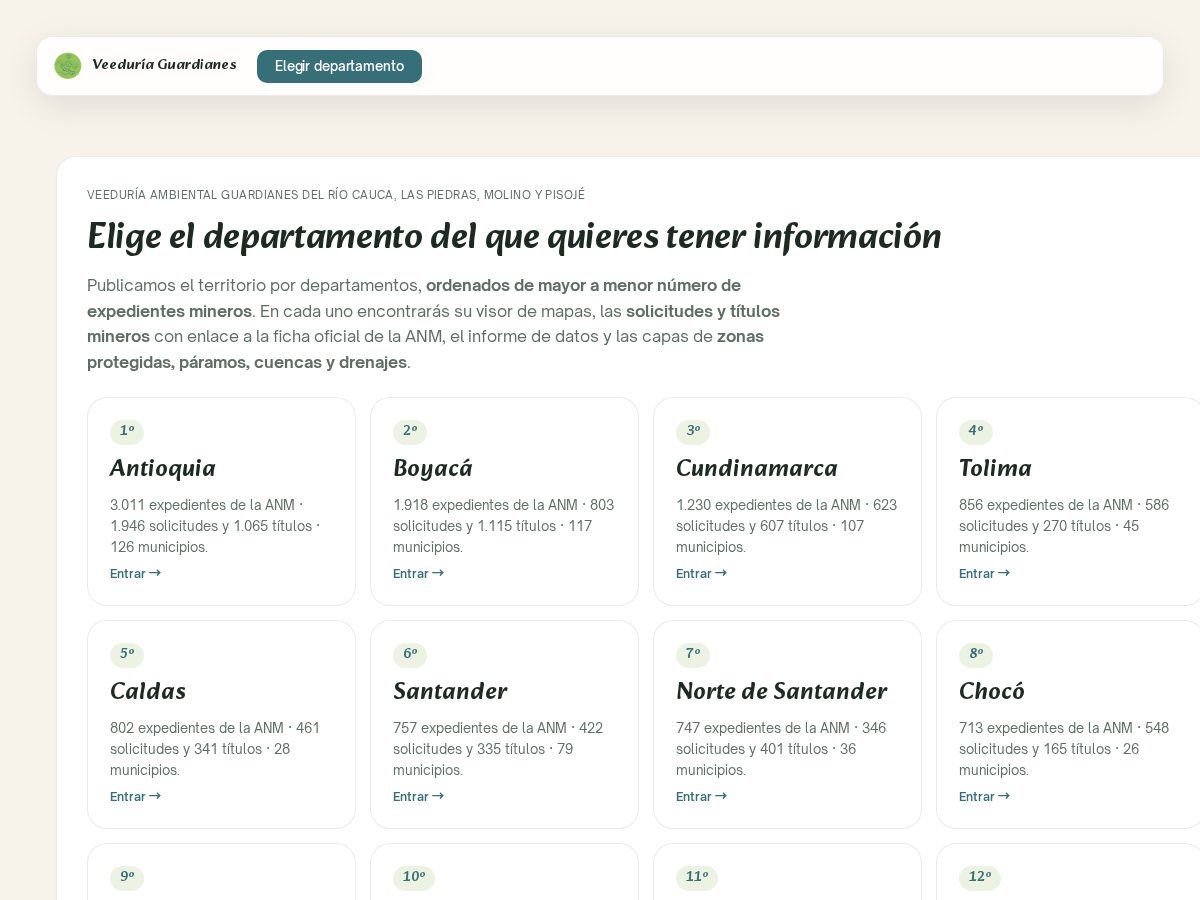Image resolution: width=1200 pixels, height=900 pixels.
Task: Open the Chocó Entrar link
Action: 984,796
